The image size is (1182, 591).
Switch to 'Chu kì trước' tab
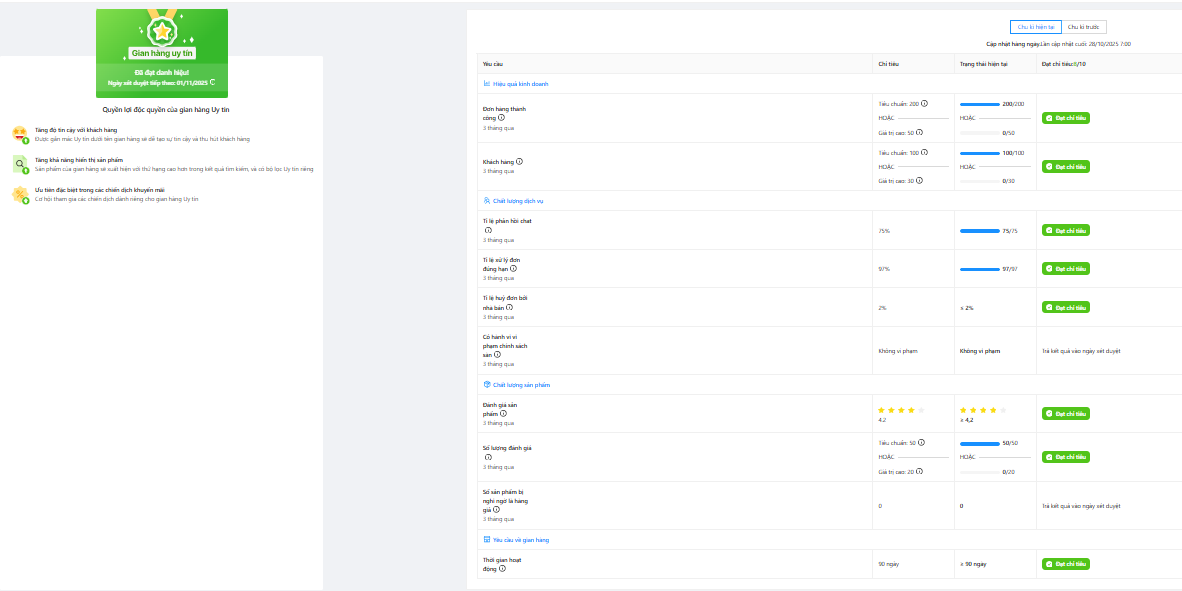tap(1085, 27)
